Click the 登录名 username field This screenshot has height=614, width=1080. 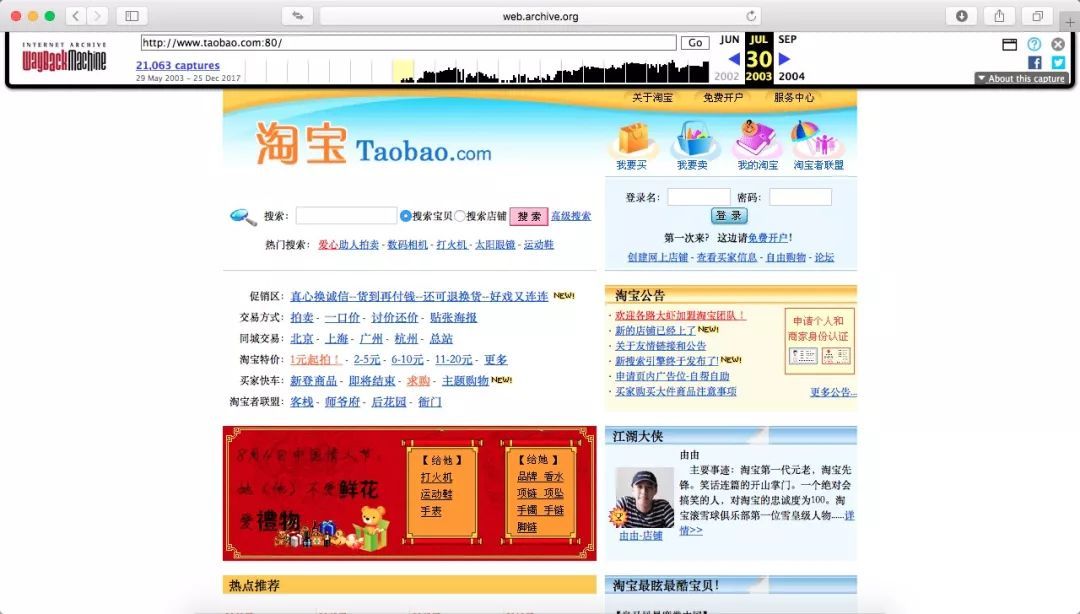(698, 197)
